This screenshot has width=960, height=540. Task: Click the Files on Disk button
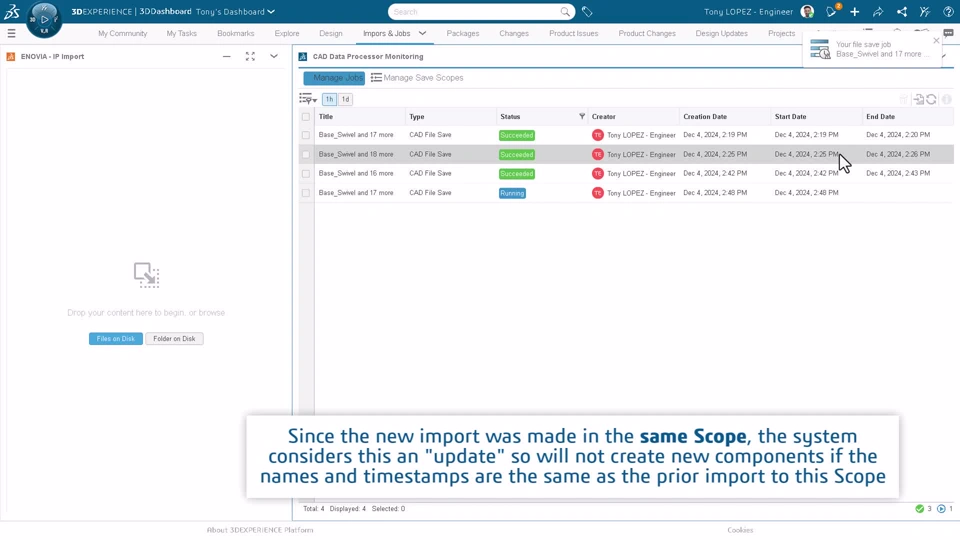tap(116, 339)
